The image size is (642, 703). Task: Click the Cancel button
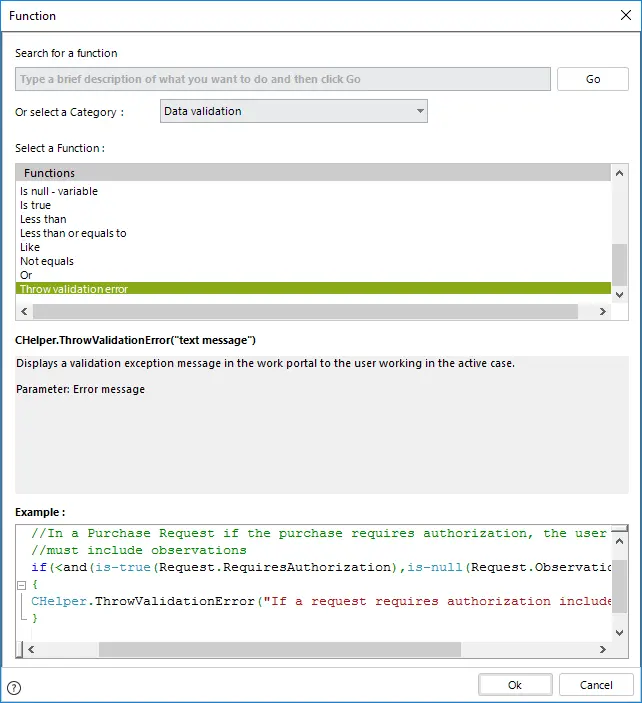click(x=596, y=685)
